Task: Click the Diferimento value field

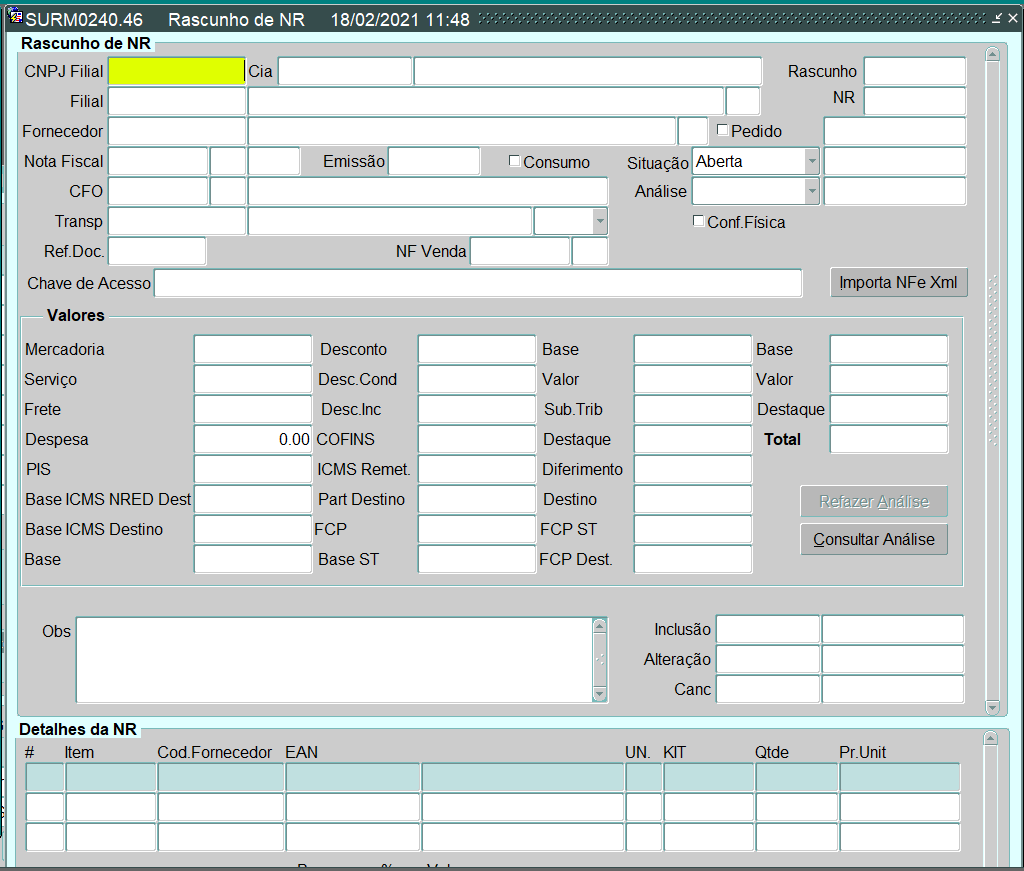Action: pyautogui.click(x=693, y=469)
